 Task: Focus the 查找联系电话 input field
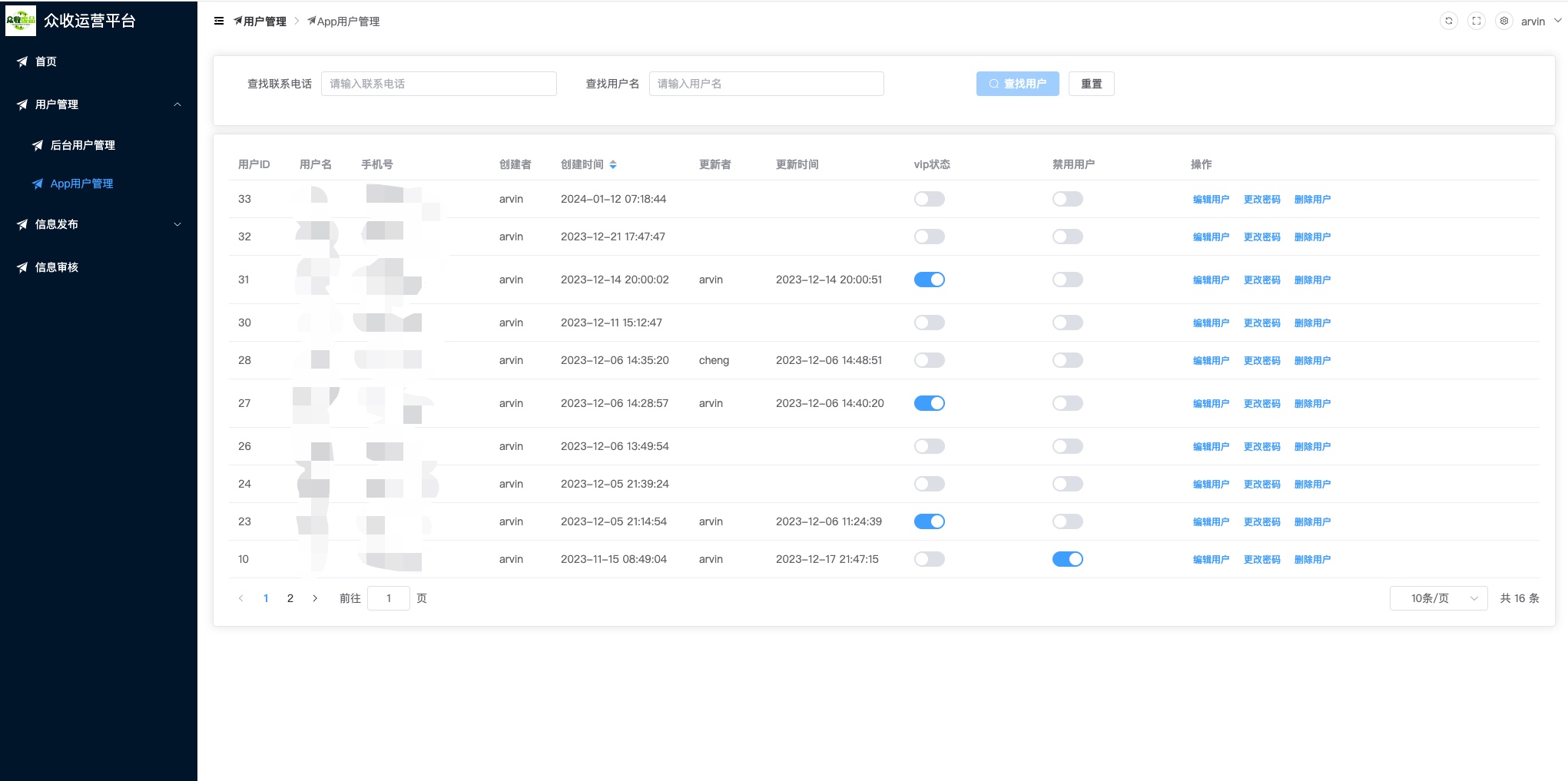coord(439,84)
